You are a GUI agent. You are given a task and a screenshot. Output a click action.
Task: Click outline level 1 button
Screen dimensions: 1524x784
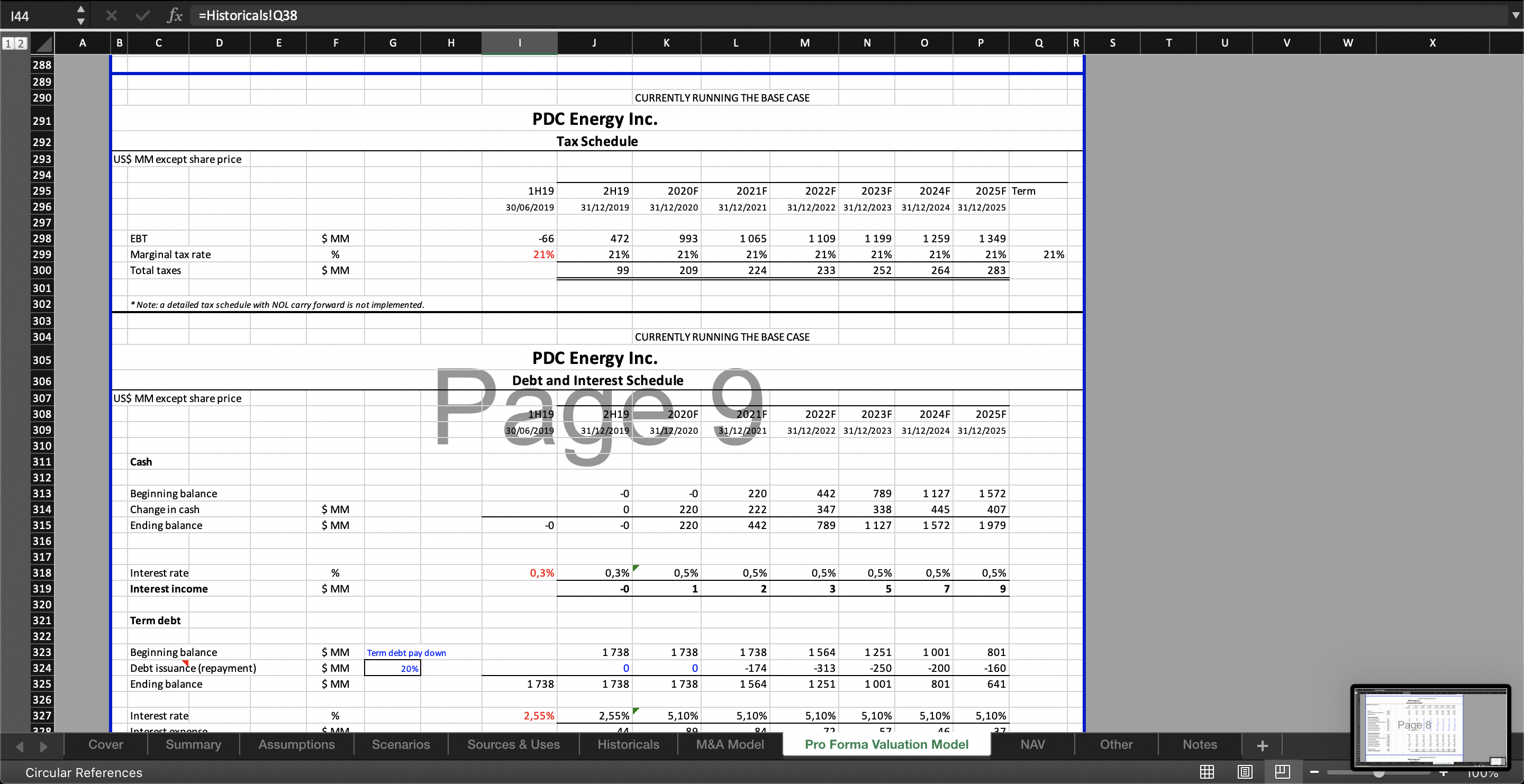pos(8,43)
